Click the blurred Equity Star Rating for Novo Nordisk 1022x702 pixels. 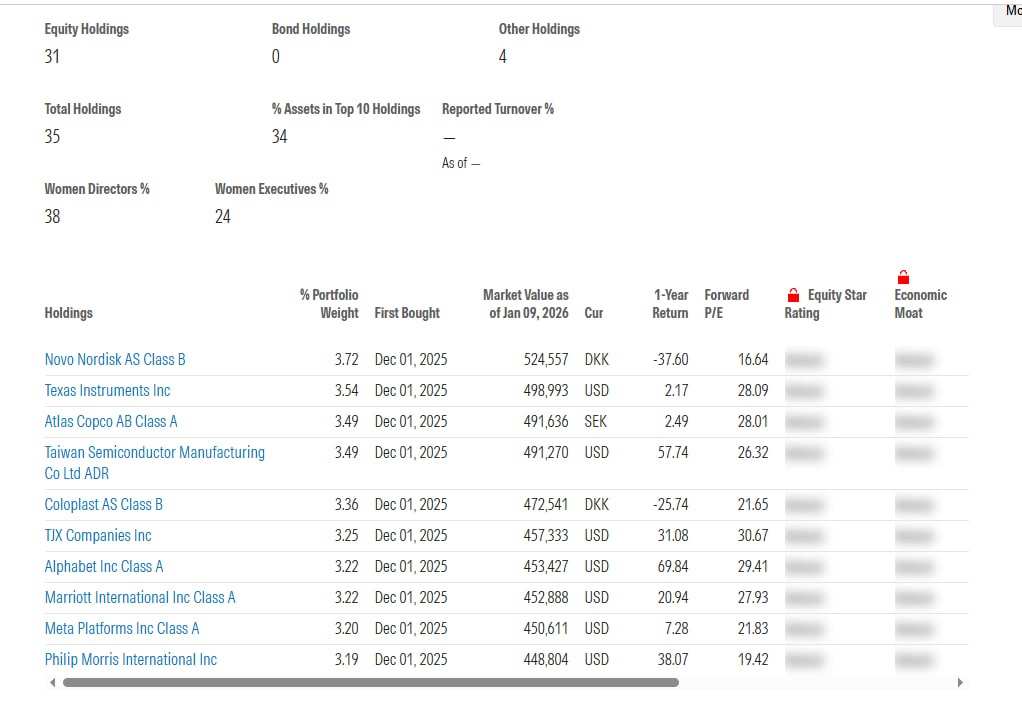(804, 360)
